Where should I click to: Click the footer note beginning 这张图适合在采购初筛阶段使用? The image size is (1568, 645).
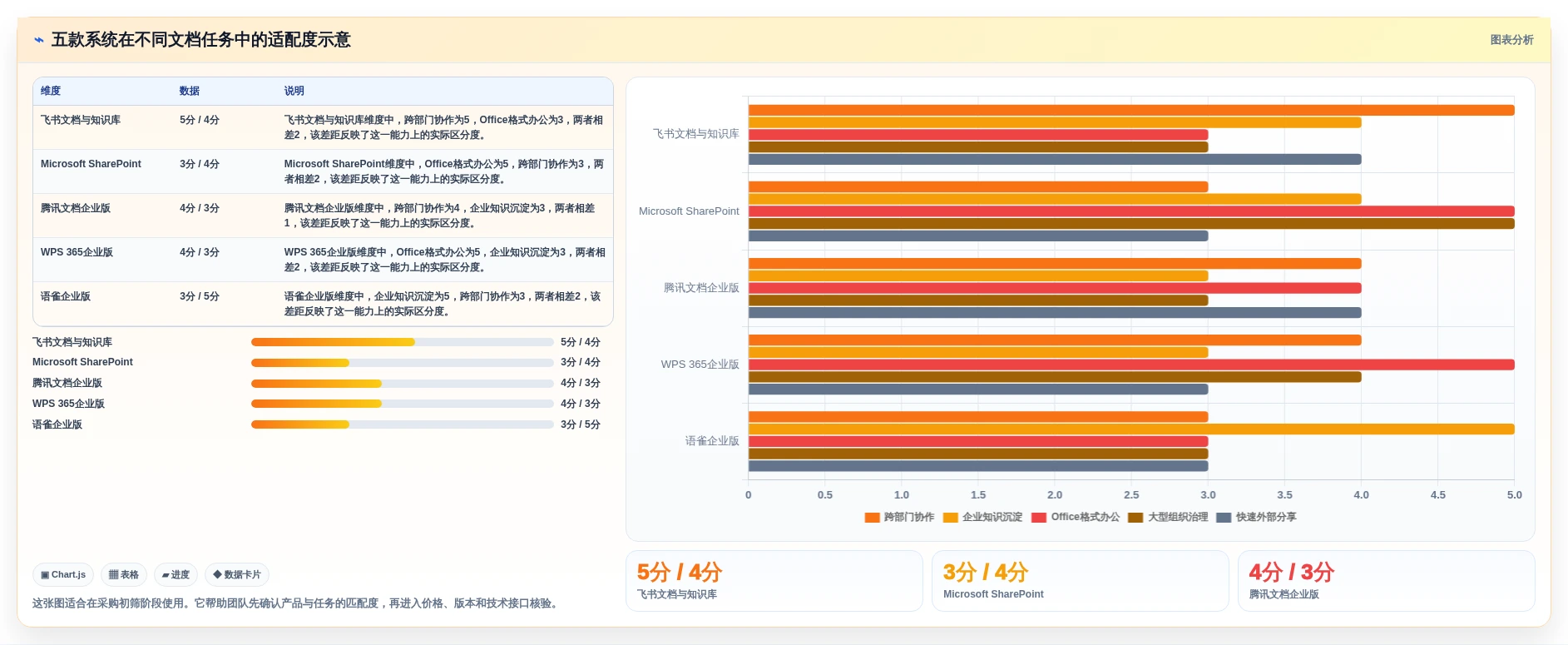pos(297,603)
